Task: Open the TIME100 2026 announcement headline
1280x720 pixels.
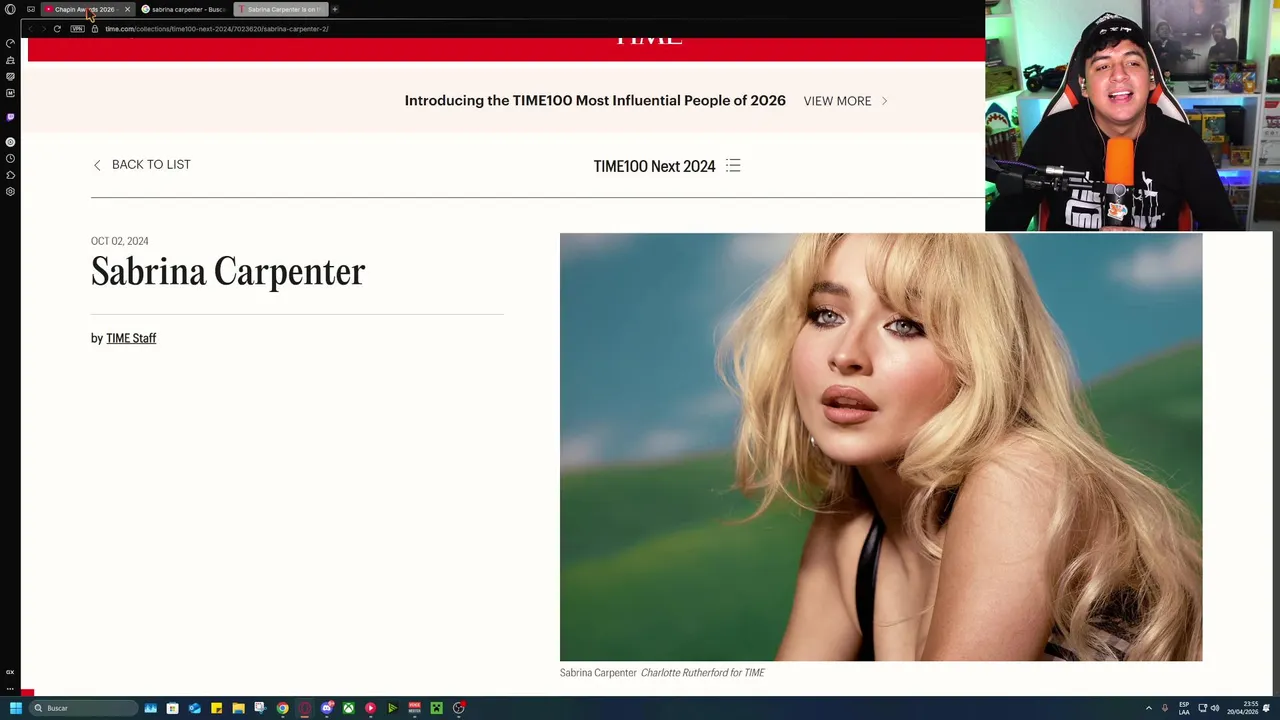Action: (x=595, y=101)
